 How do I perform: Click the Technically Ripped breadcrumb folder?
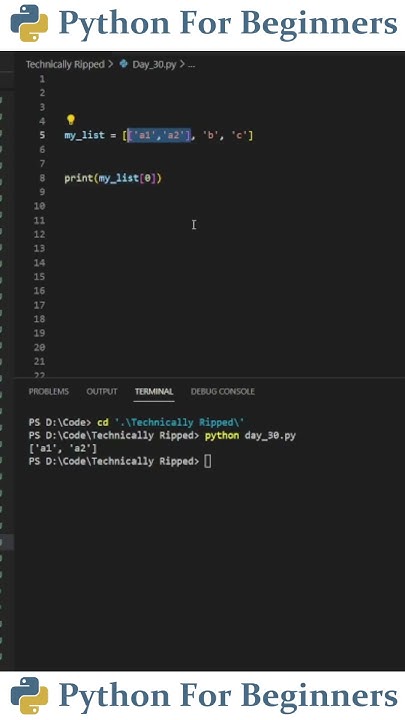(x=65, y=64)
